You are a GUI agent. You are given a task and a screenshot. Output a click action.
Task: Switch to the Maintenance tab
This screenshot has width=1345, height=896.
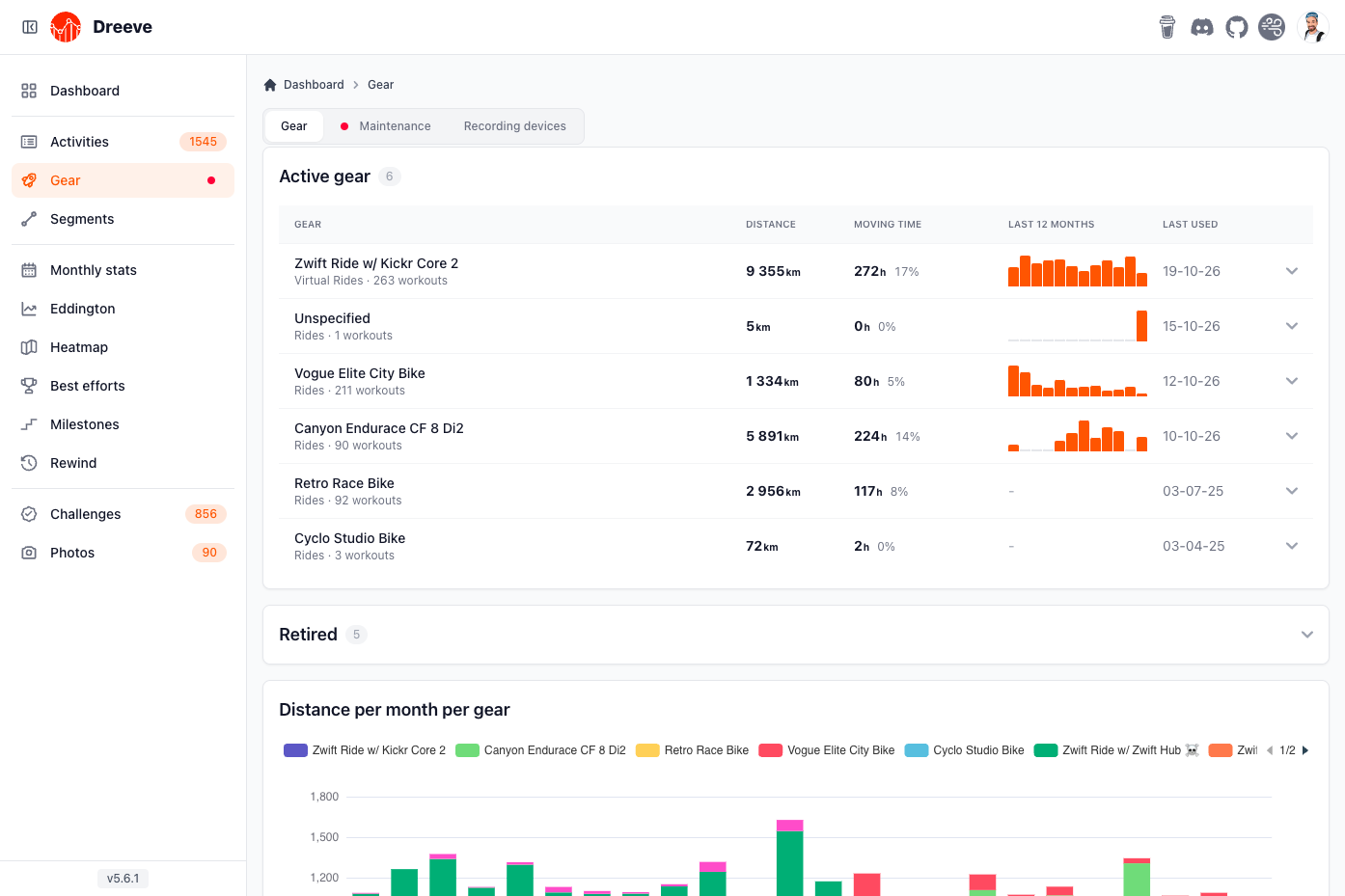point(386,126)
